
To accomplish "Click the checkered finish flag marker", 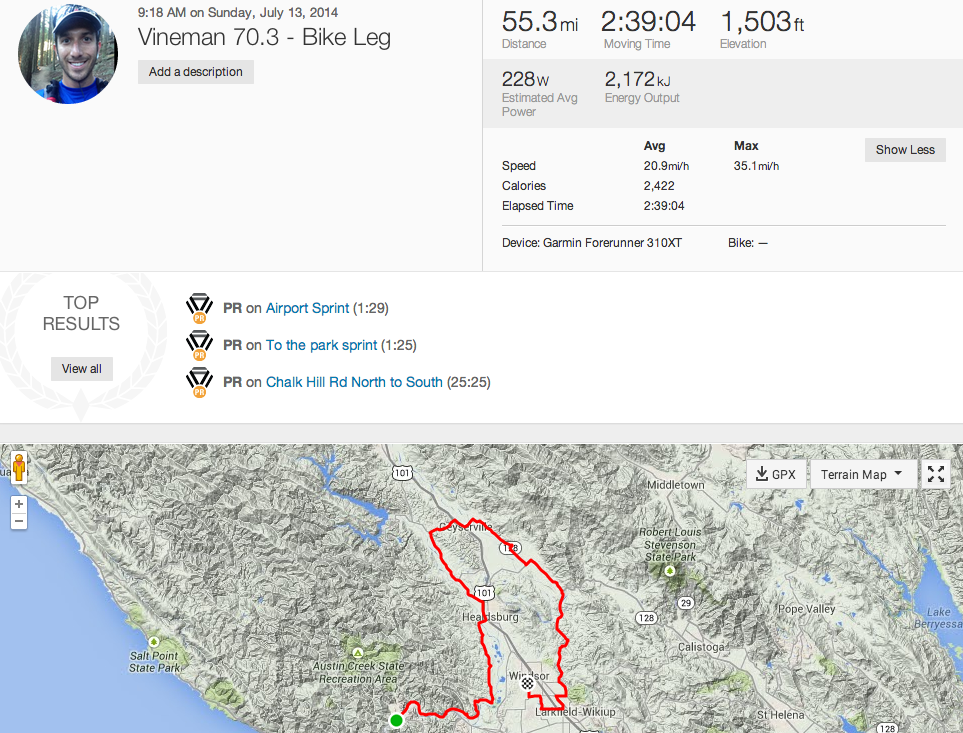I will 527,682.
